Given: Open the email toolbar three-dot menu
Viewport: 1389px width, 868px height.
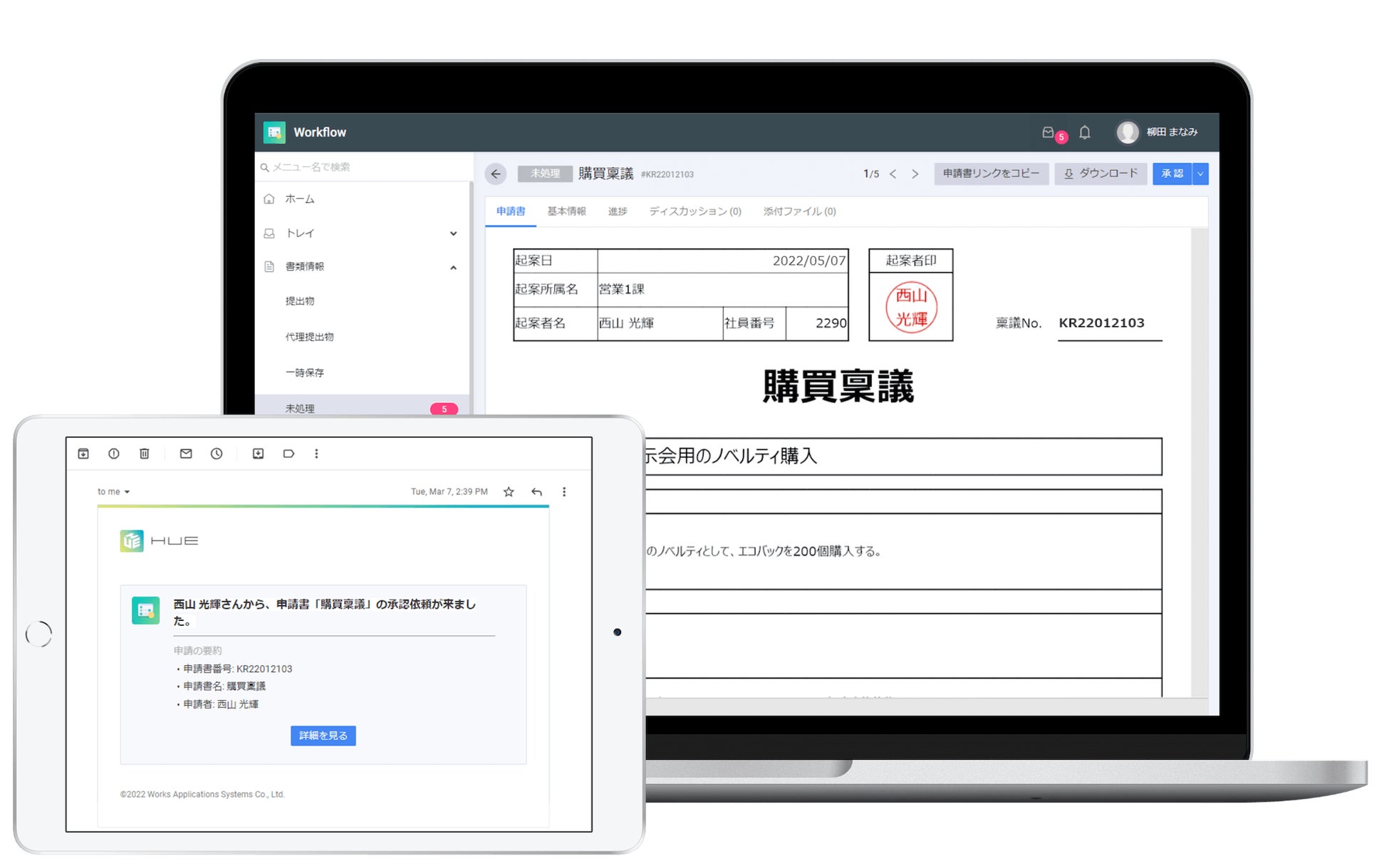Looking at the screenshot, I should pos(316,454).
